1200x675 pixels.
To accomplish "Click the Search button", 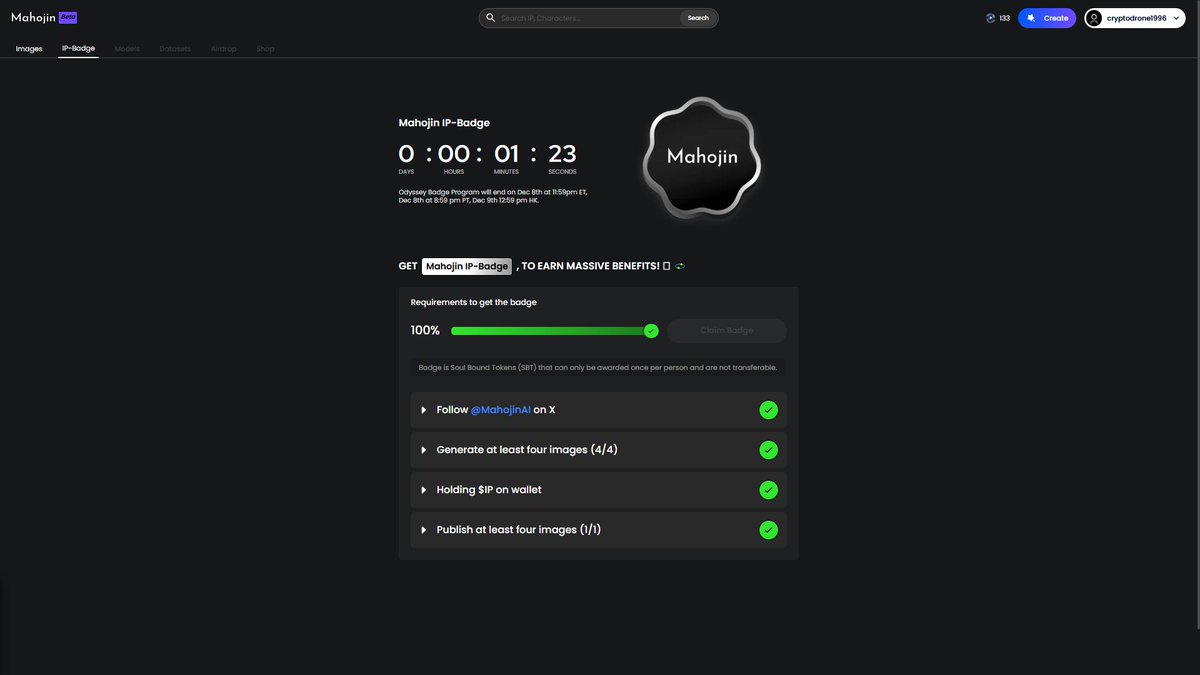I will pyautogui.click(x=698, y=18).
